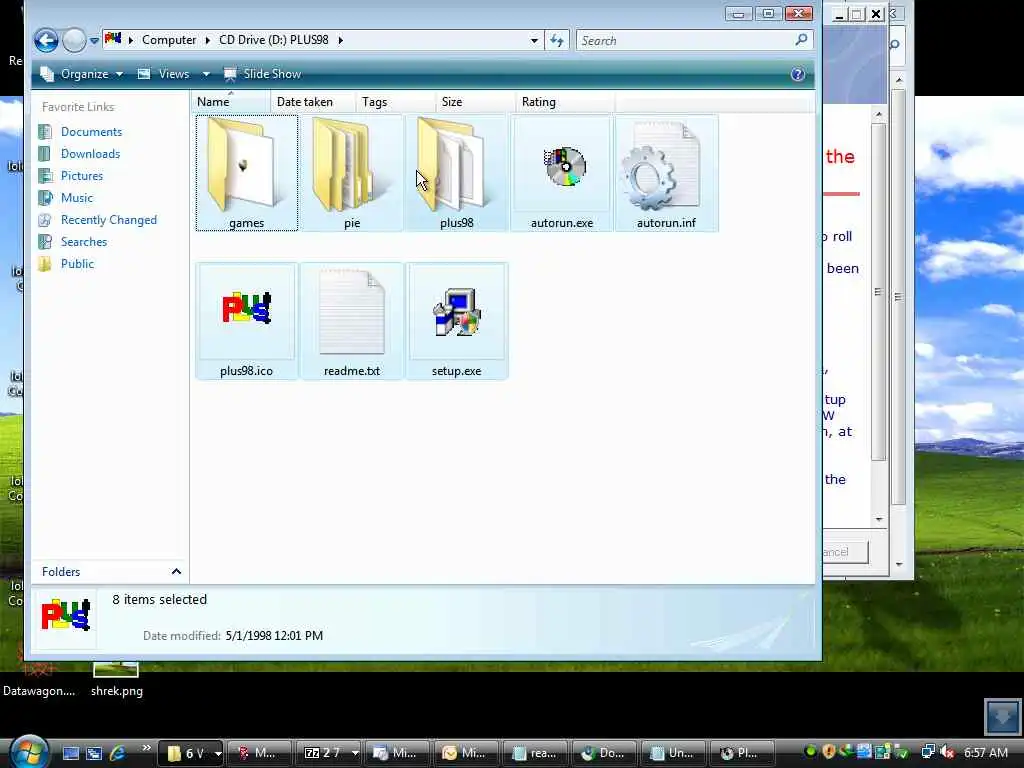Switch to the Un... taskbar window
This screenshot has width=1024, height=768.
click(673, 753)
